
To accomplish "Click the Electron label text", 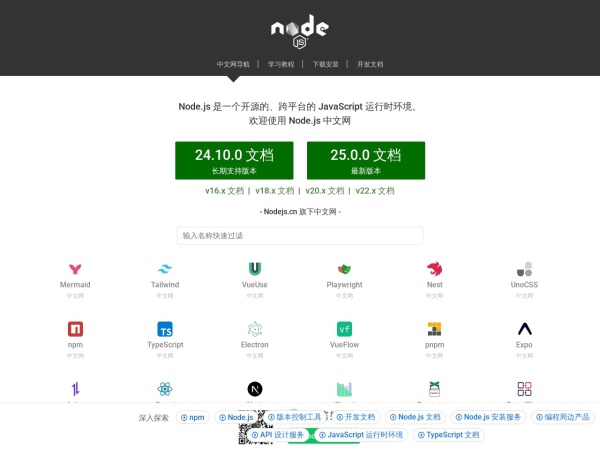I will click(x=255, y=345).
